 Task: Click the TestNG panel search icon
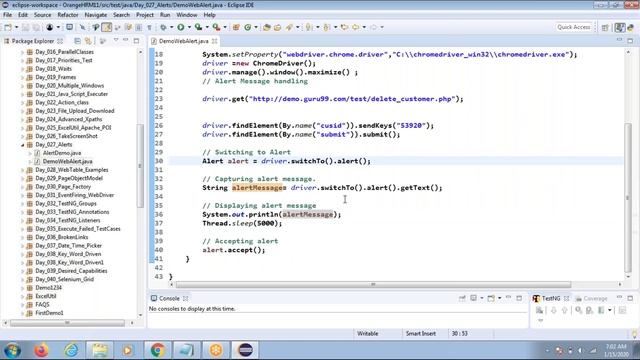click(578, 310)
